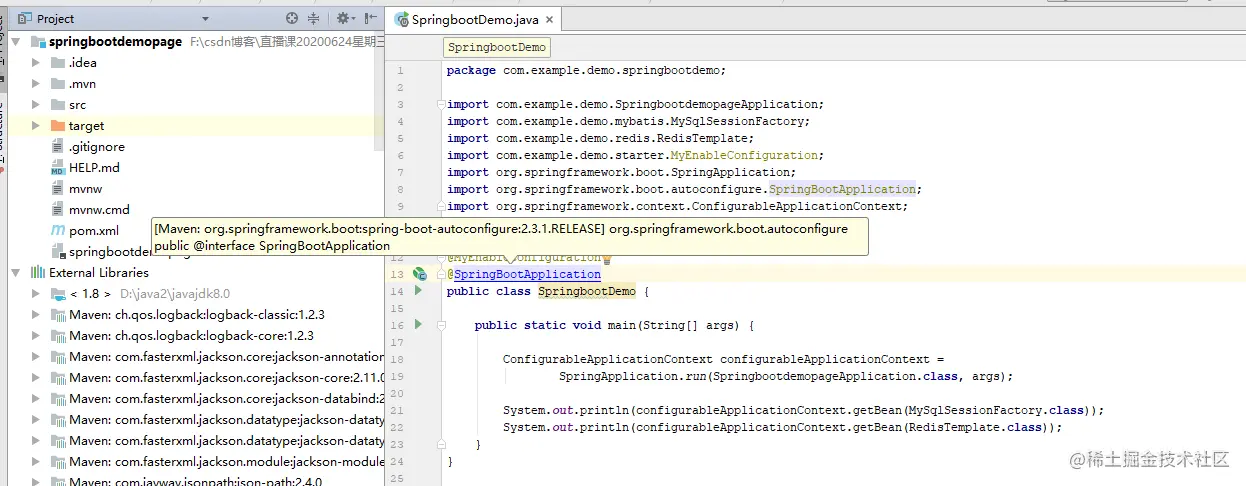Collapse all nodes with the collapse-all icon
The width and height of the screenshot is (1246, 486).
click(x=314, y=18)
